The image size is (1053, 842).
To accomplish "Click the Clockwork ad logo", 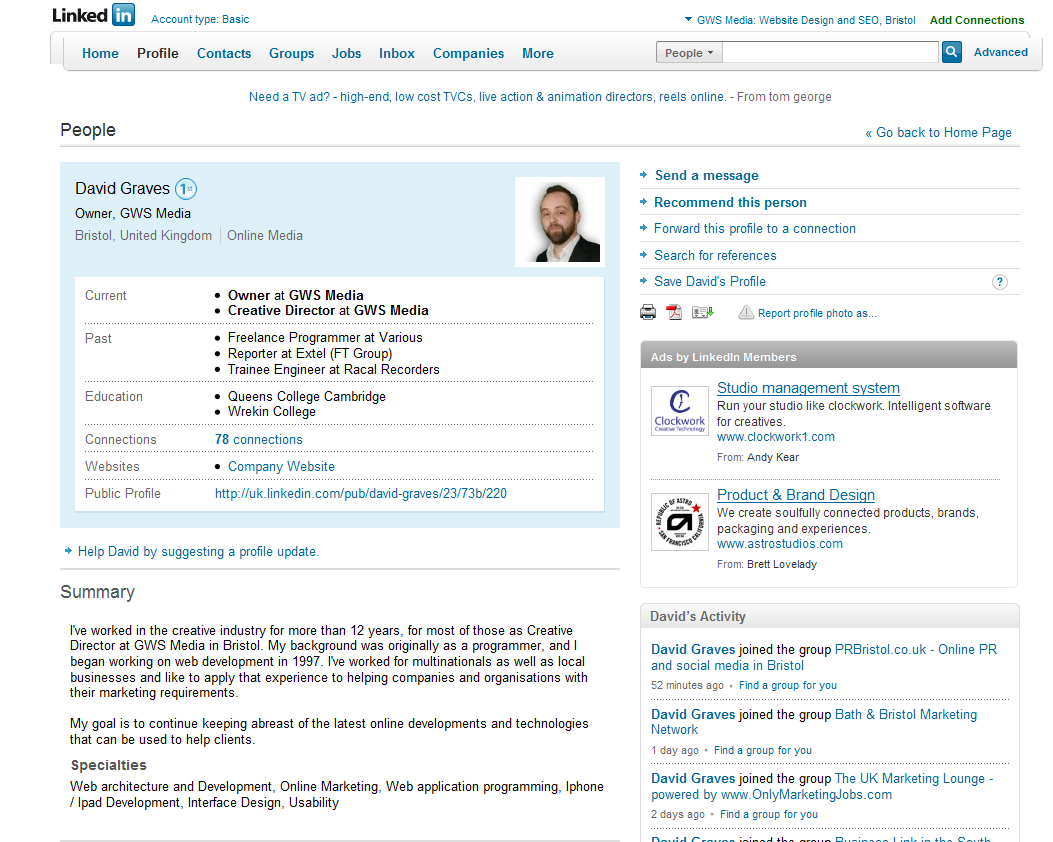I will pyautogui.click(x=679, y=411).
